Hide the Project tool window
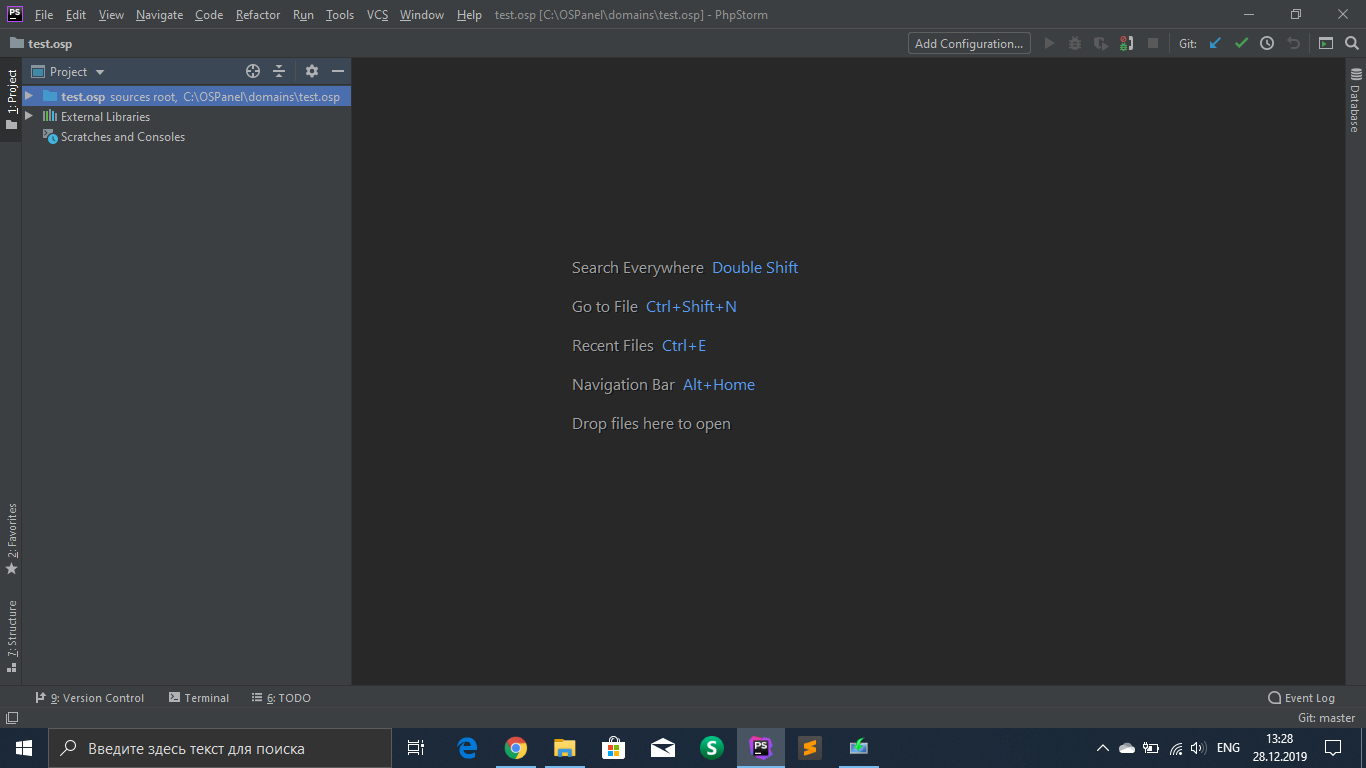 [x=338, y=71]
